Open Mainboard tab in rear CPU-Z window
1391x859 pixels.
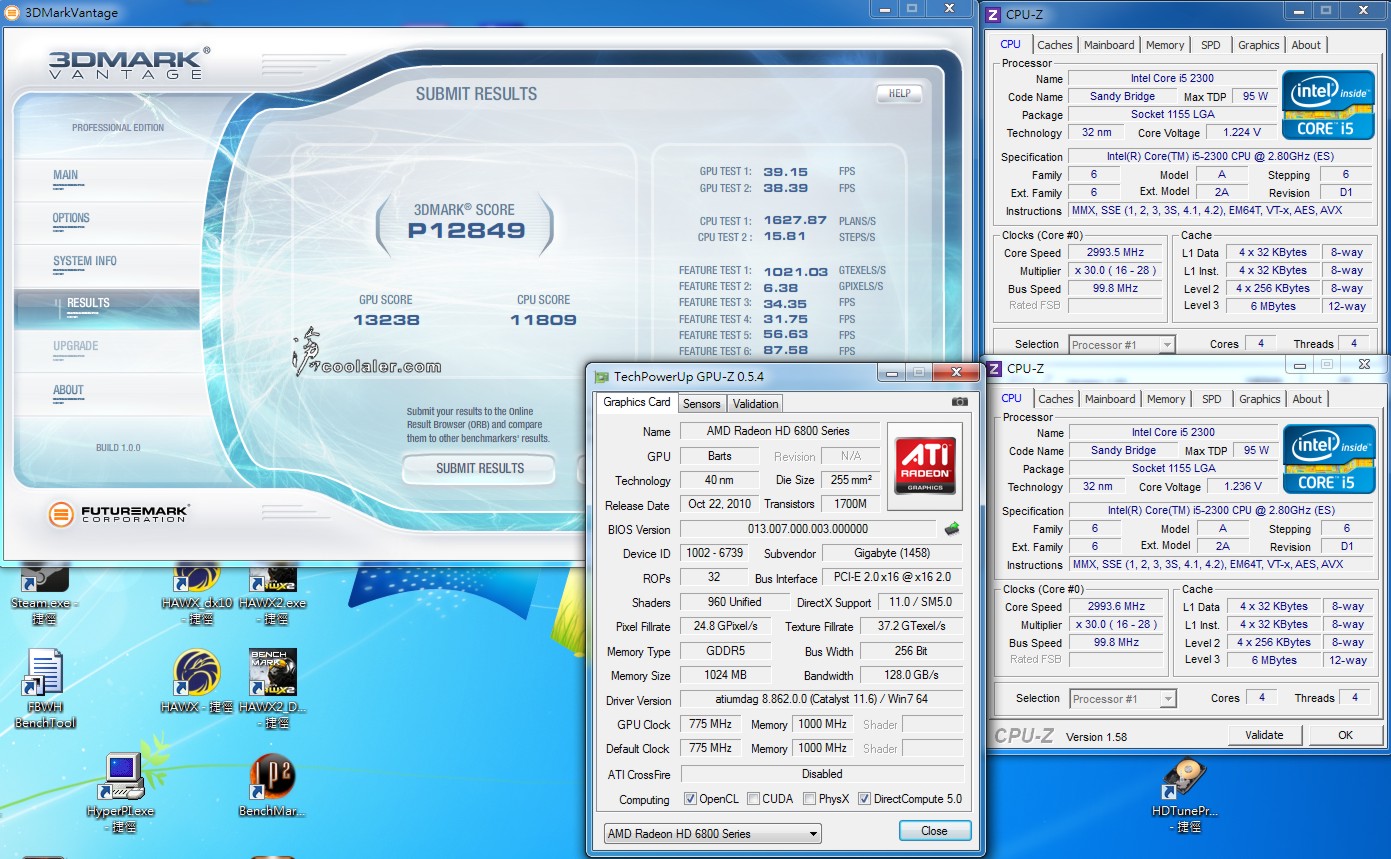click(1109, 45)
